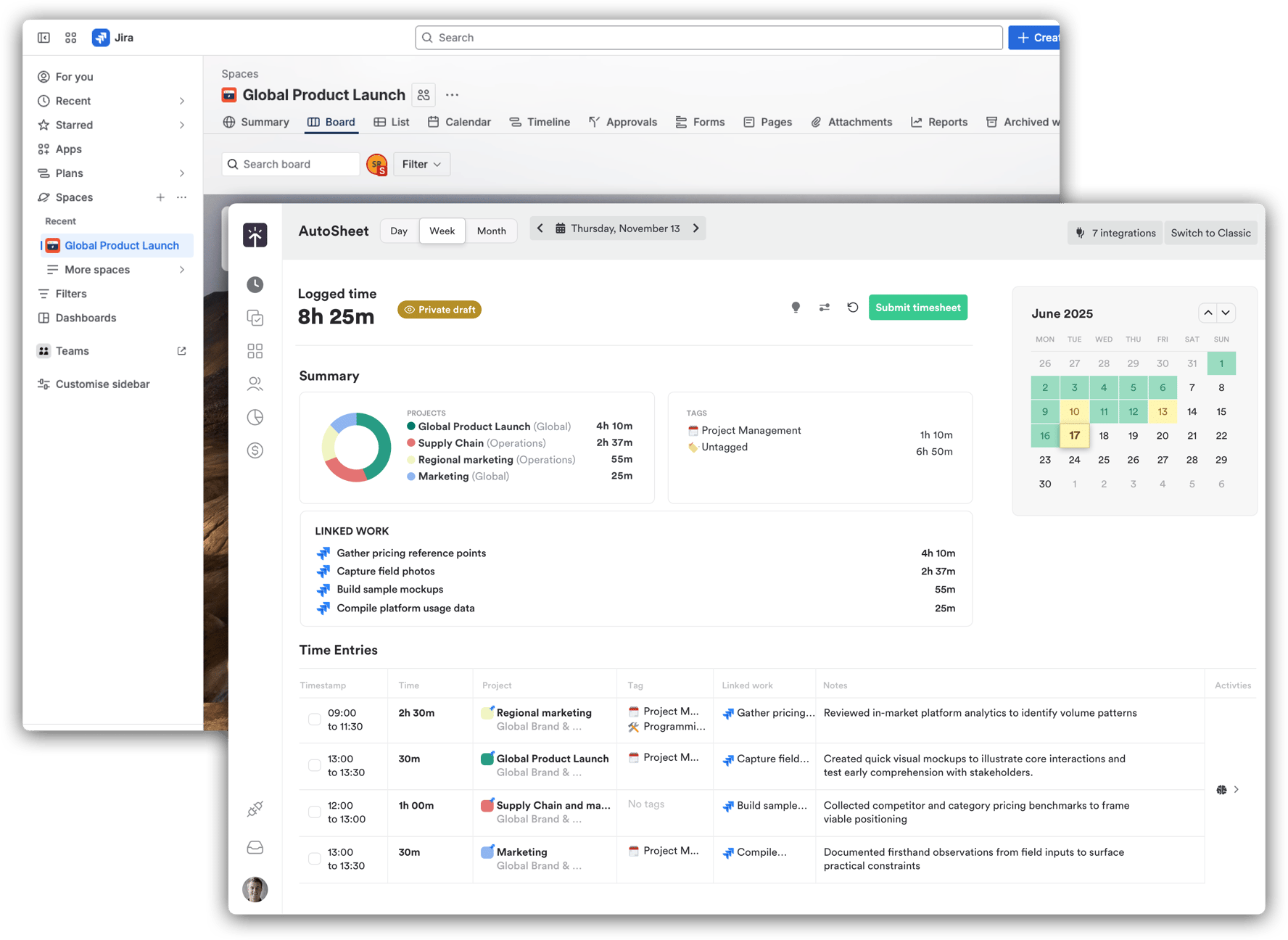Select June 17 in the calendar
Screen dimensions: 1288x940
(x=1074, y=435)
